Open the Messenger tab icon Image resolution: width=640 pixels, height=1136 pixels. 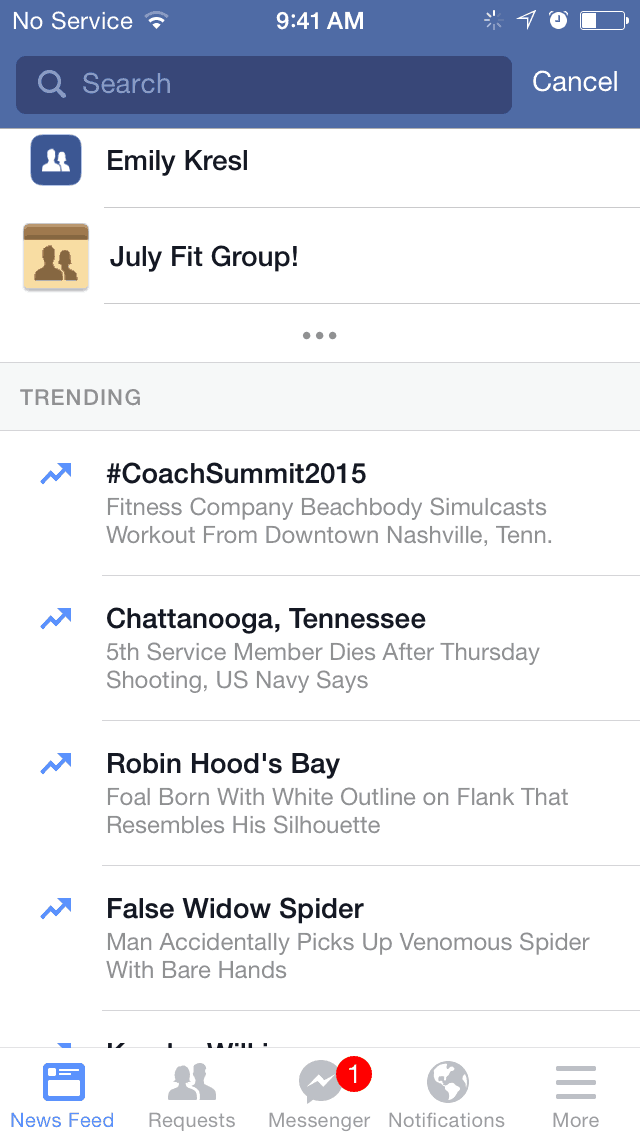point(320,1082)
